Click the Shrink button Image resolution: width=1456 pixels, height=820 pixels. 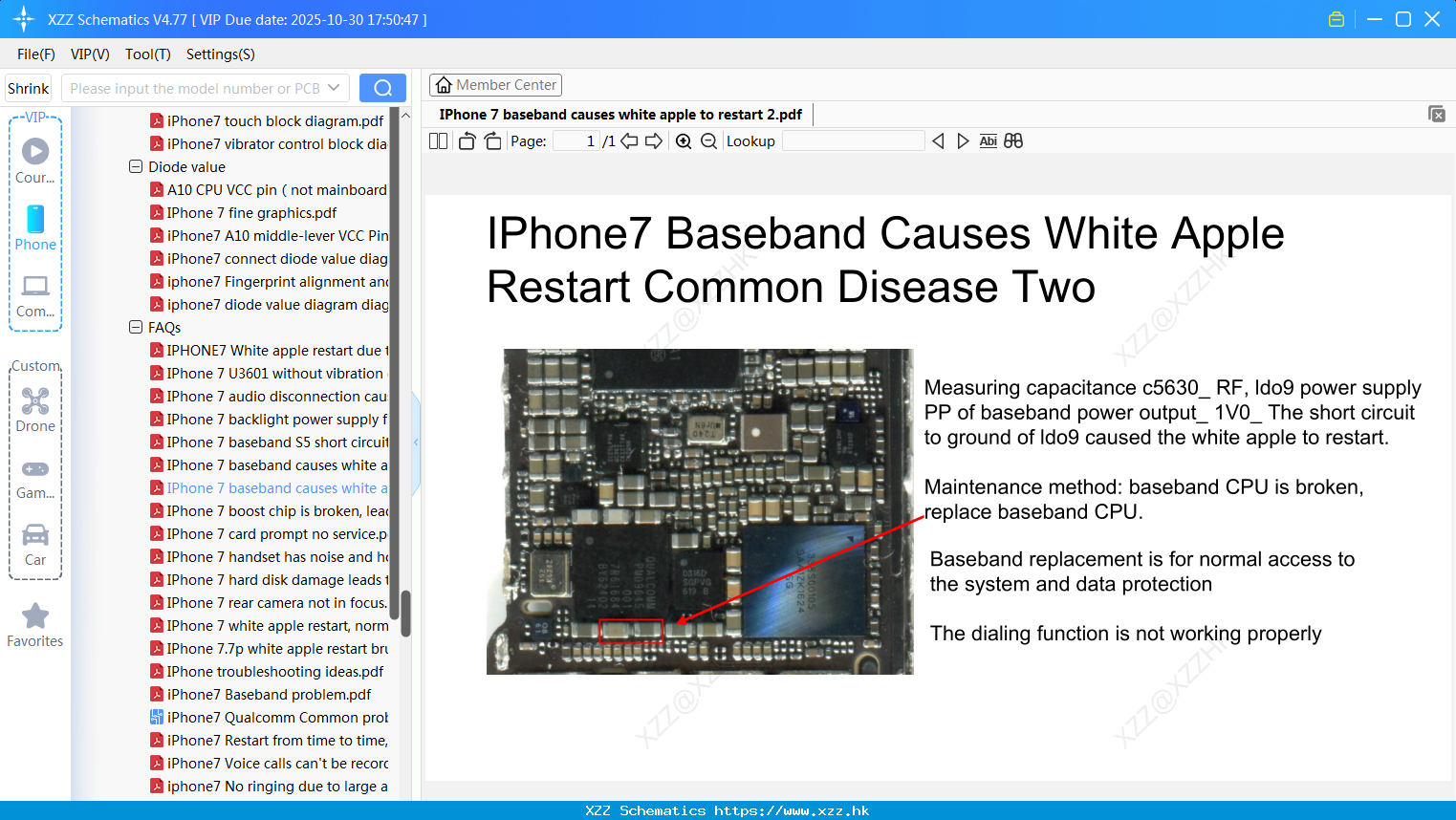(28, 88)
